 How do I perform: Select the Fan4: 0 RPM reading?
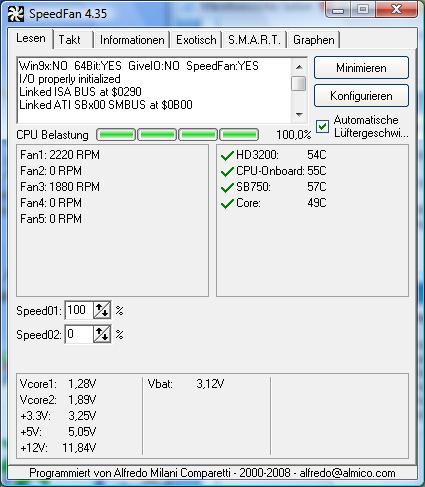pos(51,203)
